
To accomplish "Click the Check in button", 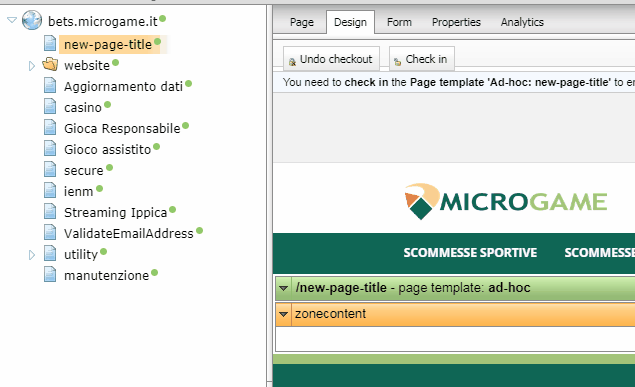I will point(422,59).
